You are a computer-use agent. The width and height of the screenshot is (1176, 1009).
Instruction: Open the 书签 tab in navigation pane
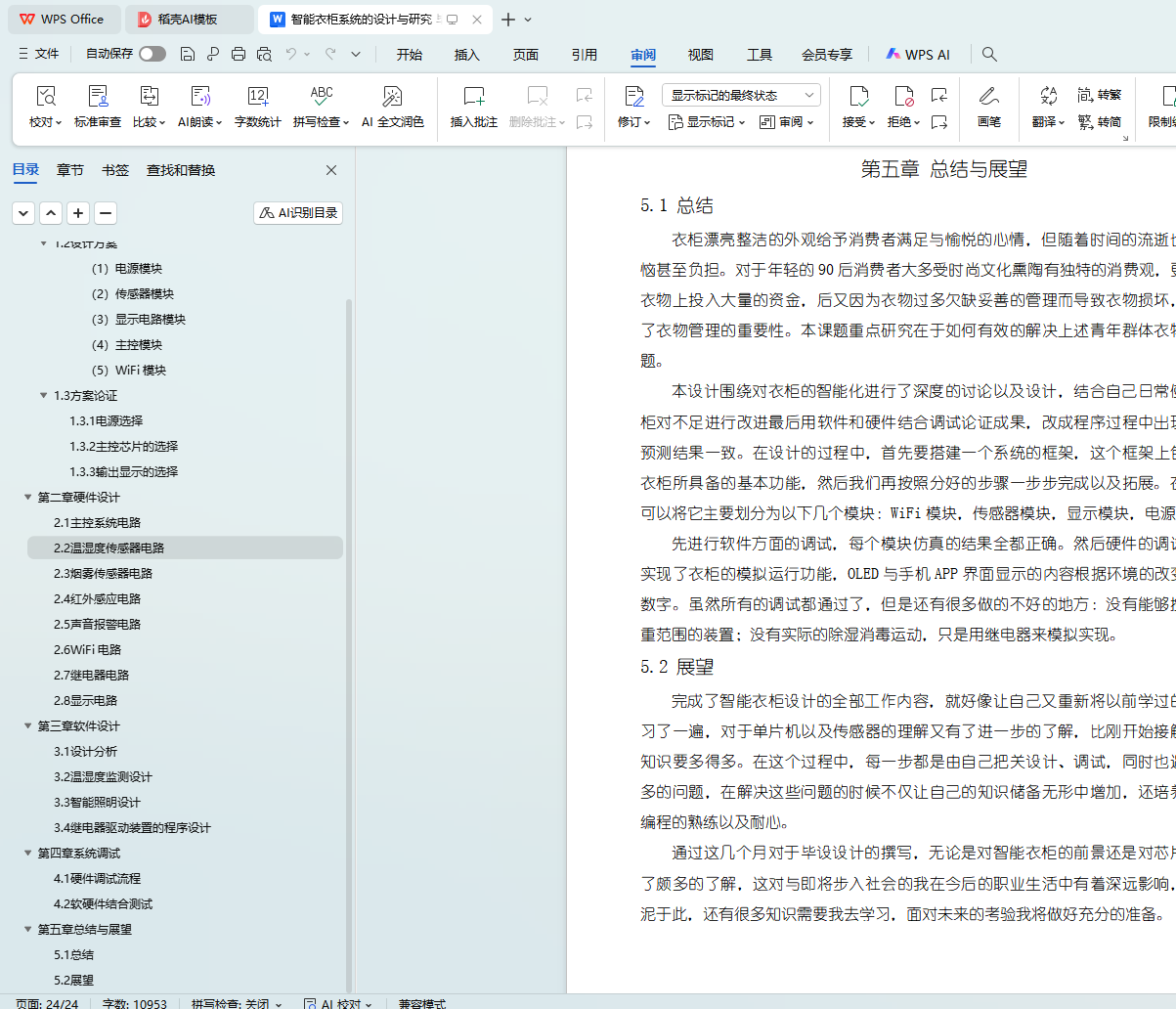click(x=115, y=170)
